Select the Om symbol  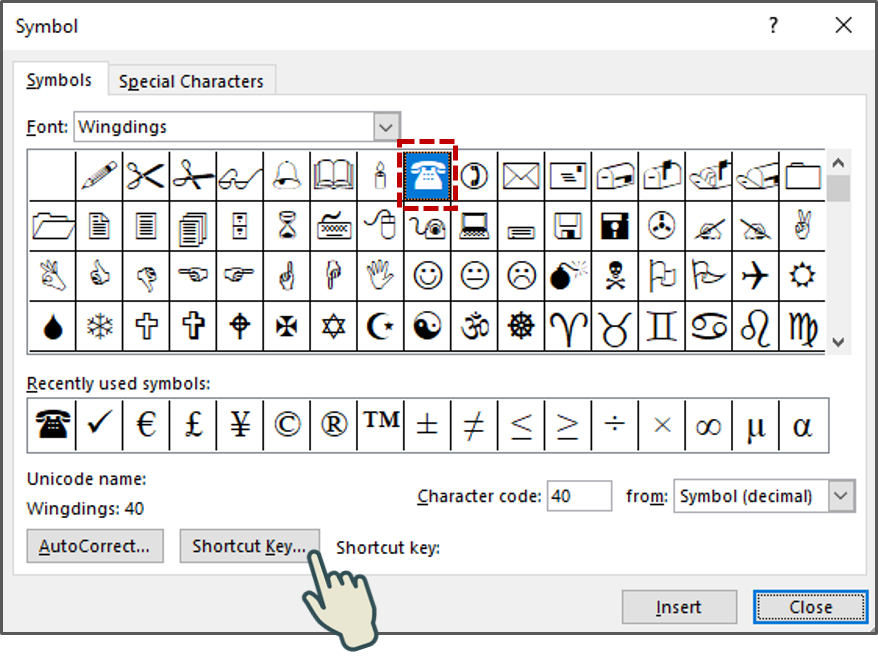(x=474, y=326)
